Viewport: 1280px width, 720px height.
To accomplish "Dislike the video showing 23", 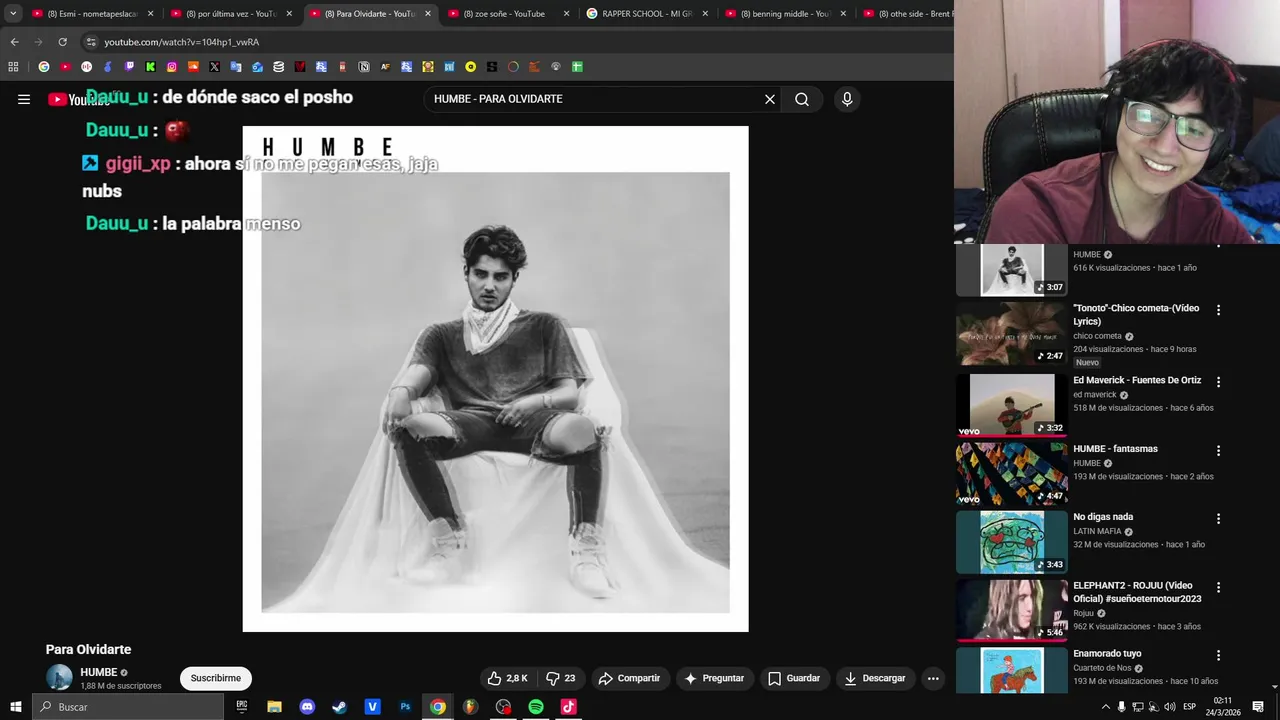I will click(560, 678).
